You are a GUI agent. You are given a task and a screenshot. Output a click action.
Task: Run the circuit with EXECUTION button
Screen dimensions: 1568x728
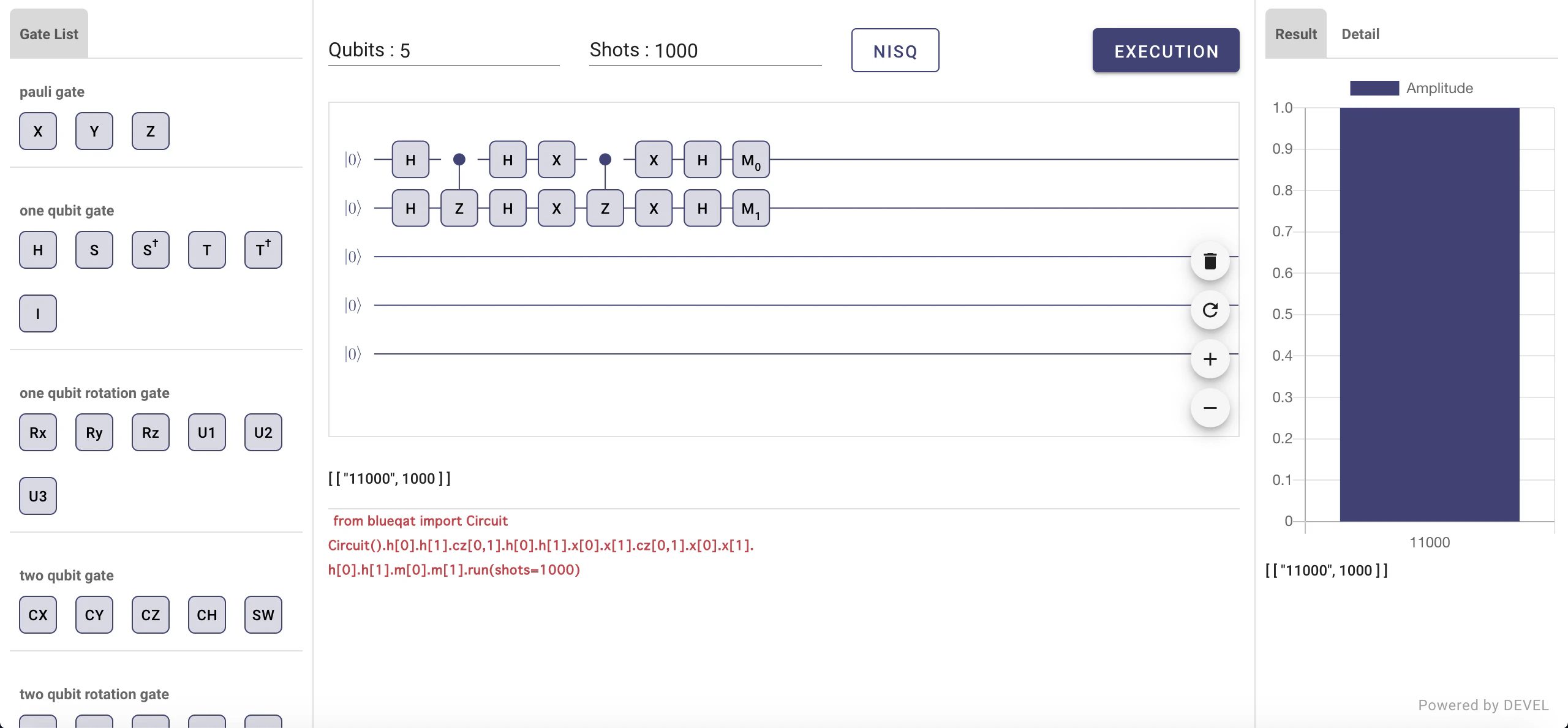pos(1166,50)
